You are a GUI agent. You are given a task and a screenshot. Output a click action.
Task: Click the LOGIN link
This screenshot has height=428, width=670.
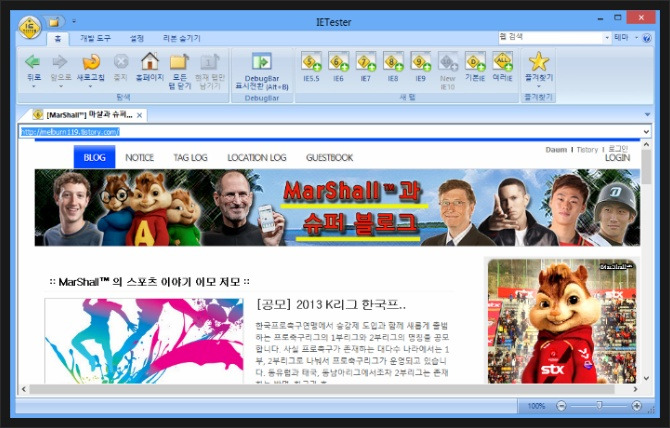(x=617, y=158)
